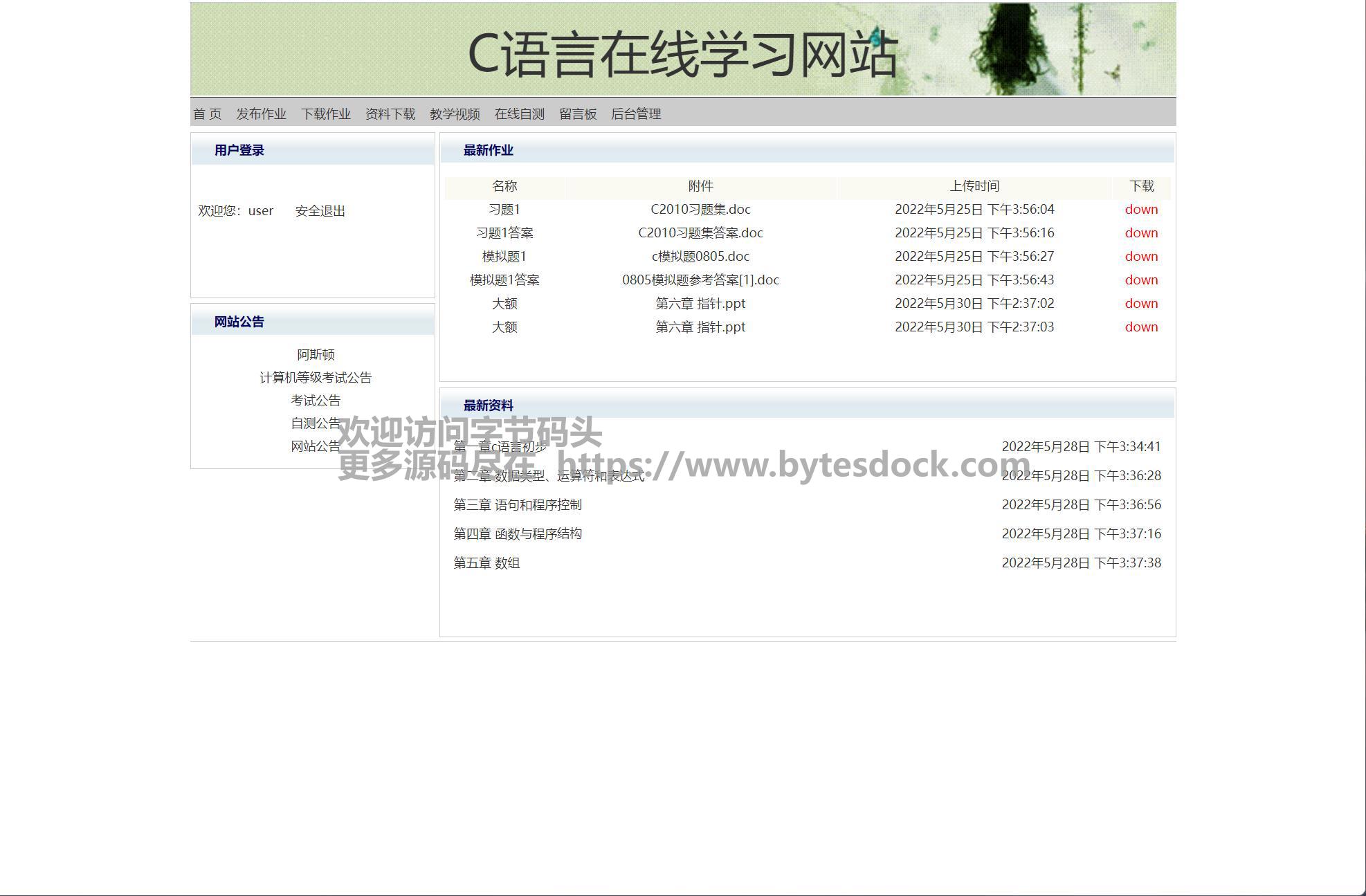Image resolution: width=1366 pixels, height=896 pixels.
Task: Open the 留言板 message board
Action: [x=578, y=114]
